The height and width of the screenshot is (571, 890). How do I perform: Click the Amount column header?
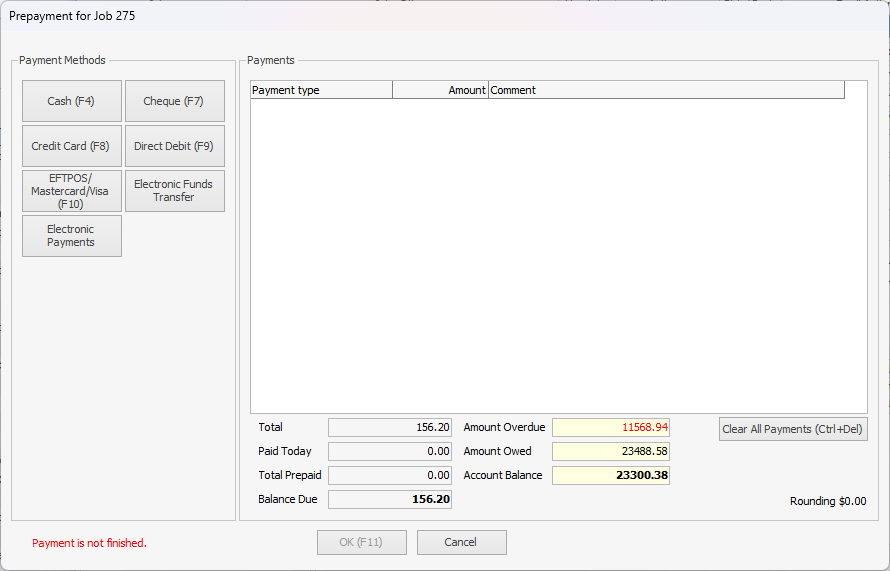pos(440,90)
